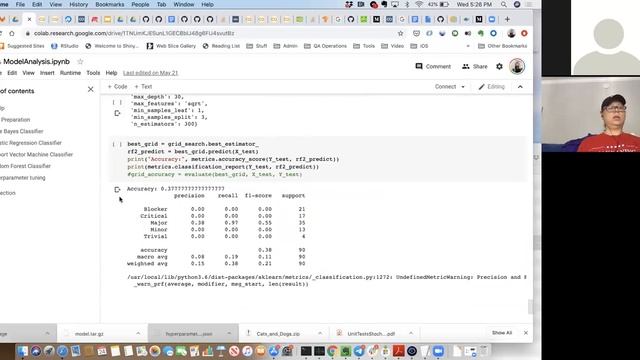Bookmark this page with star icon
Viewport: 640px width, 360px height.
pyautogui.click(x=400, y=33)
